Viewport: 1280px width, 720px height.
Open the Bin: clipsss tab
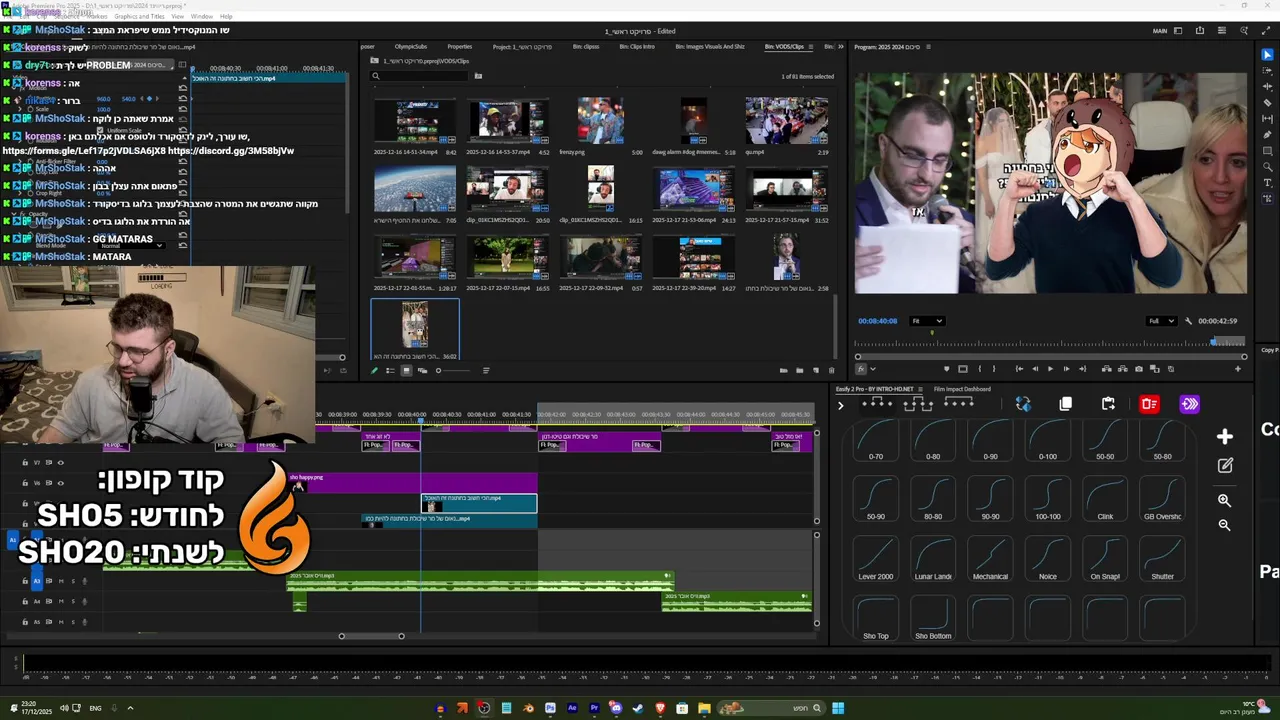(586, 46)
